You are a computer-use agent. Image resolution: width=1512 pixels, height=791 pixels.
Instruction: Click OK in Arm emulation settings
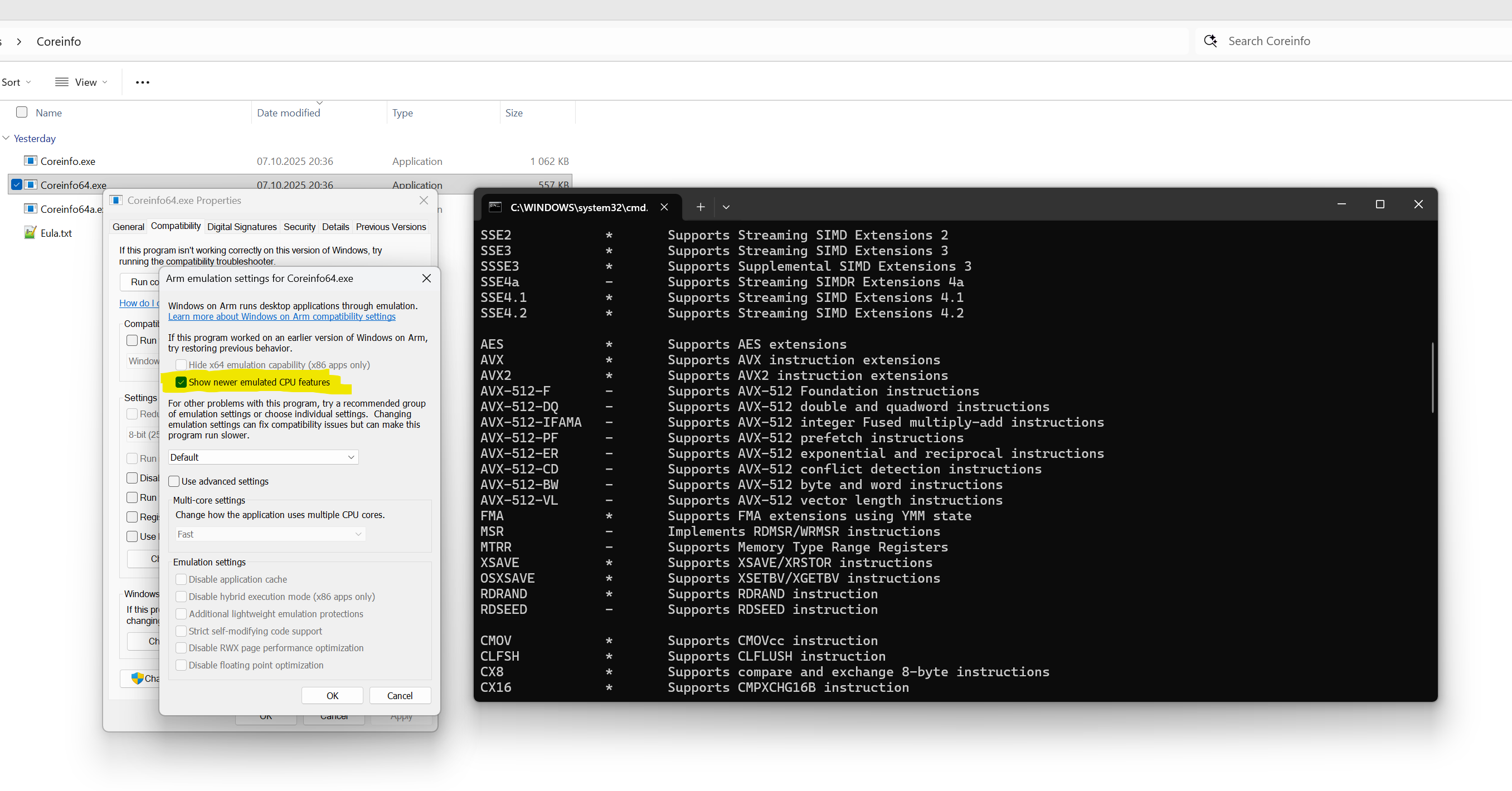coord(332,696)
